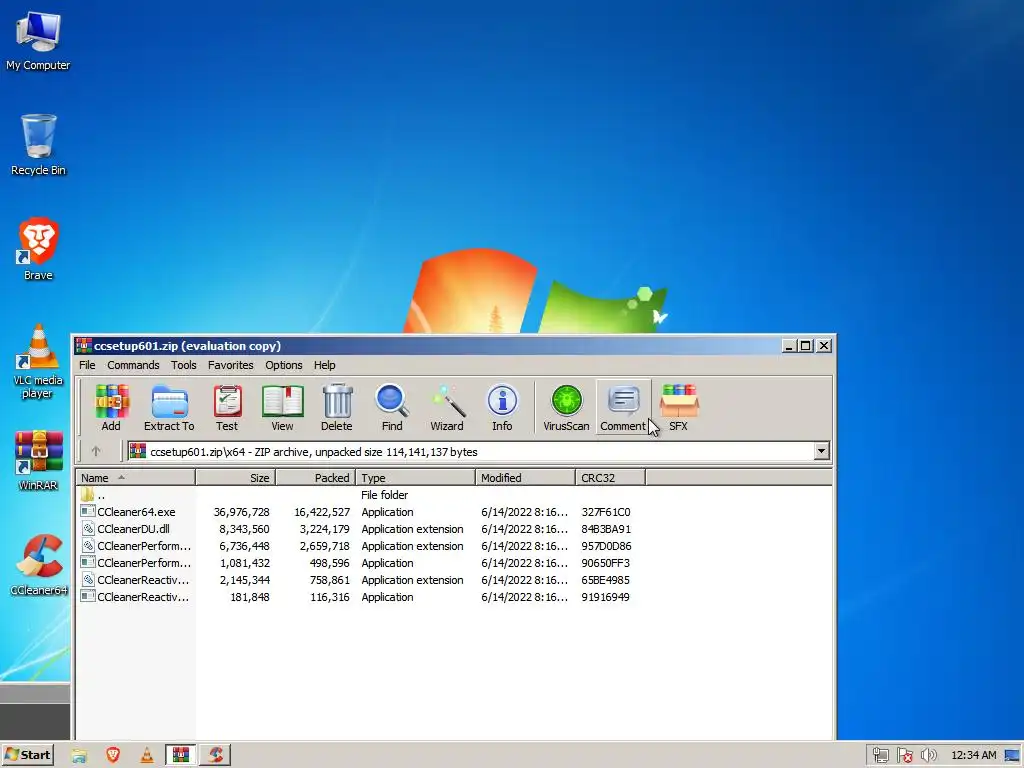Open the Comment tool
Viewport: 1024px width, 768px height.
[x=623, y=408]
